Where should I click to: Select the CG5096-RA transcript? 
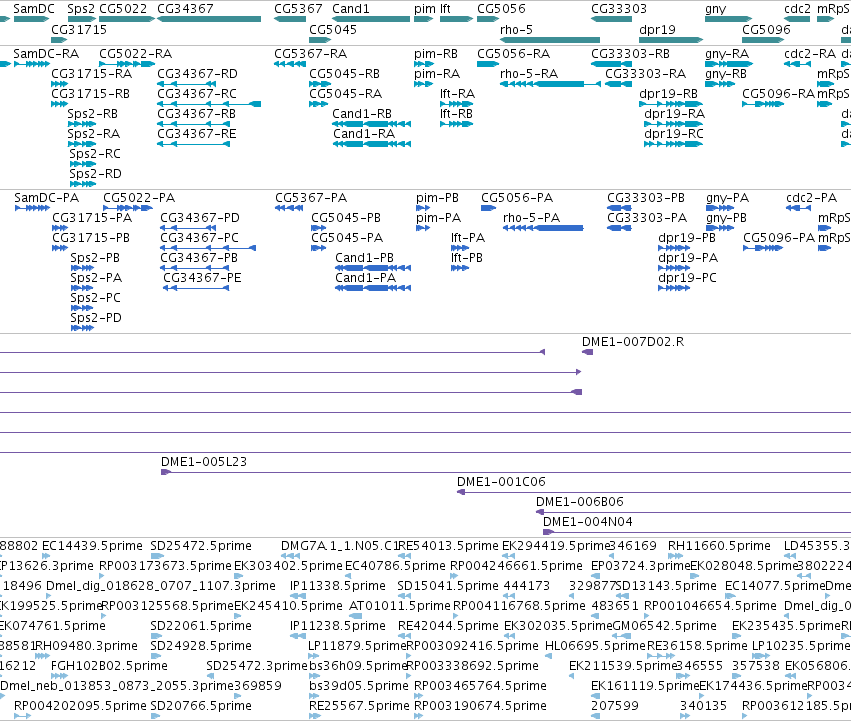[763, 104]
